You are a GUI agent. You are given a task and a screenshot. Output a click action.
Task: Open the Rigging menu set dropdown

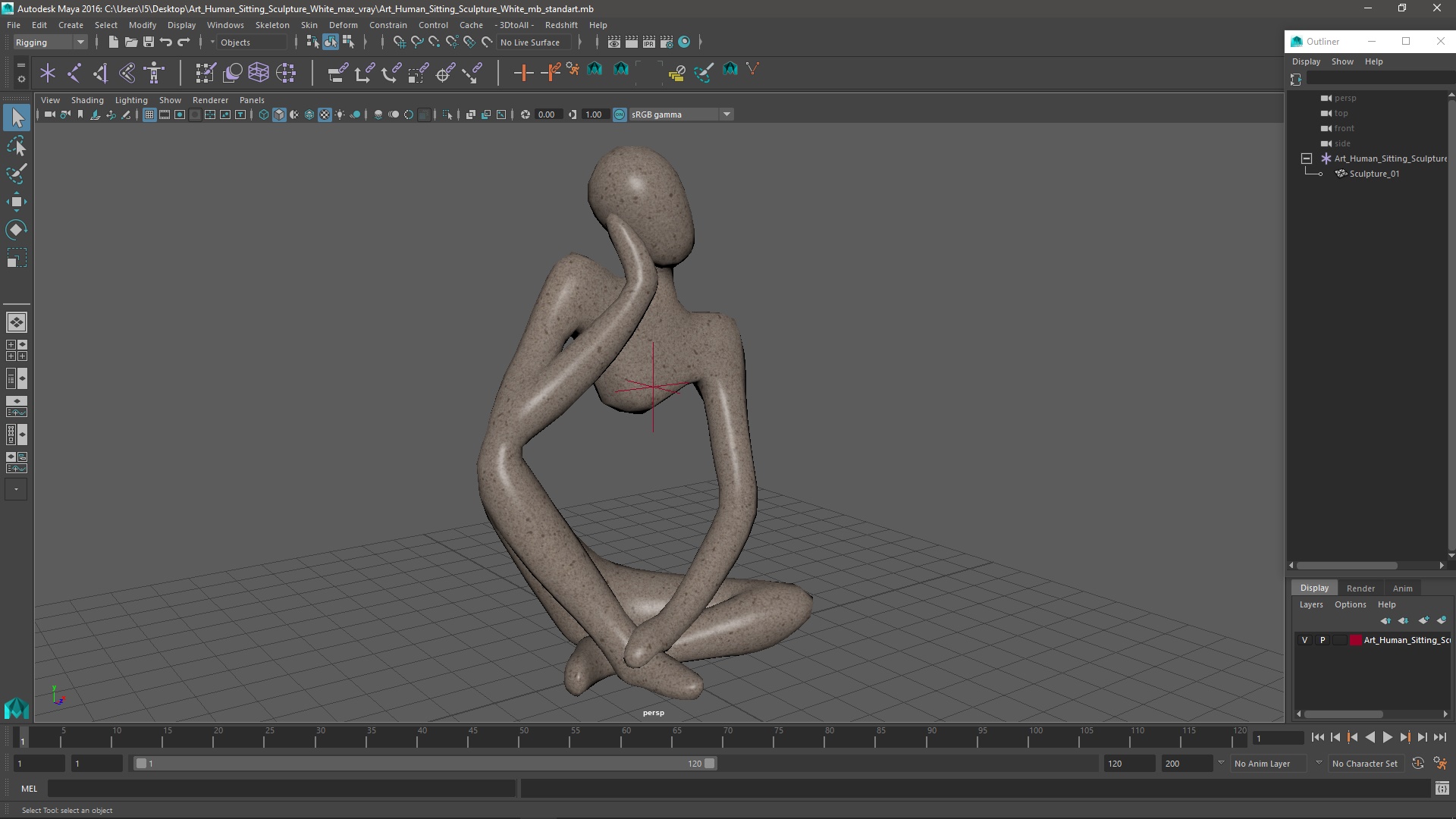[50, 42]
